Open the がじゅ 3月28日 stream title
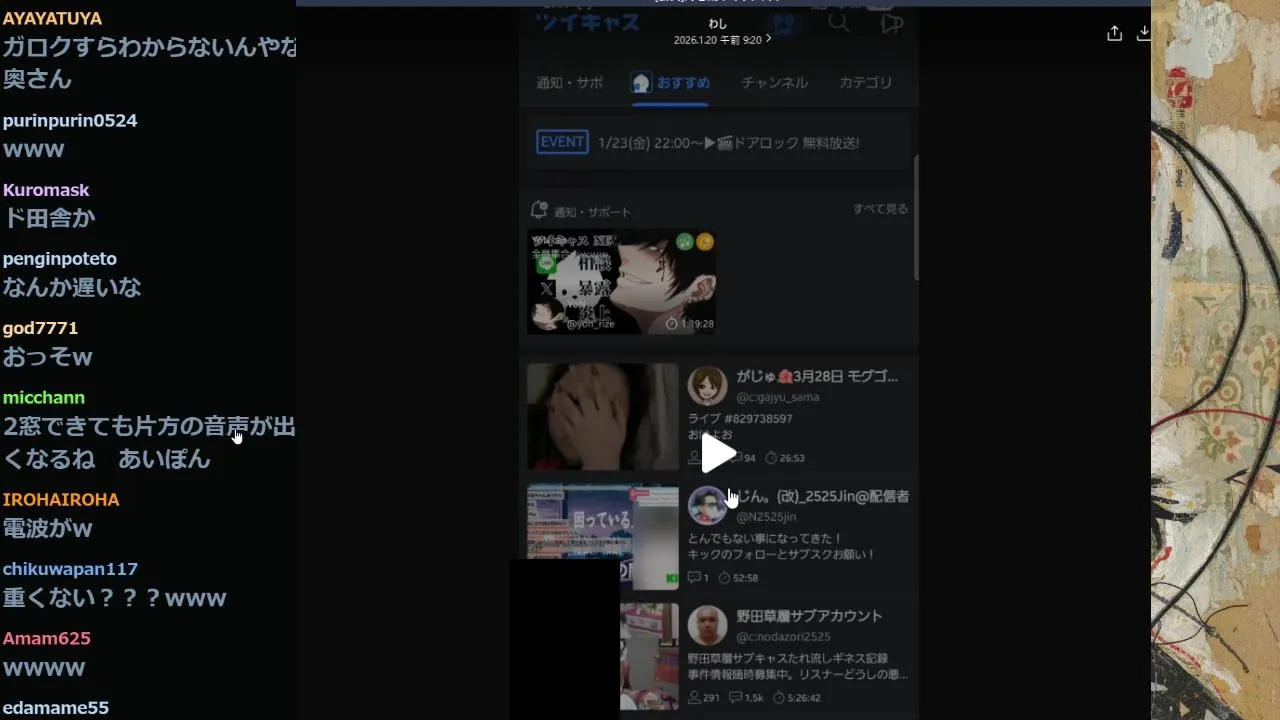The width and height of the screenshot is (1280, 720). tap(817, 377)
